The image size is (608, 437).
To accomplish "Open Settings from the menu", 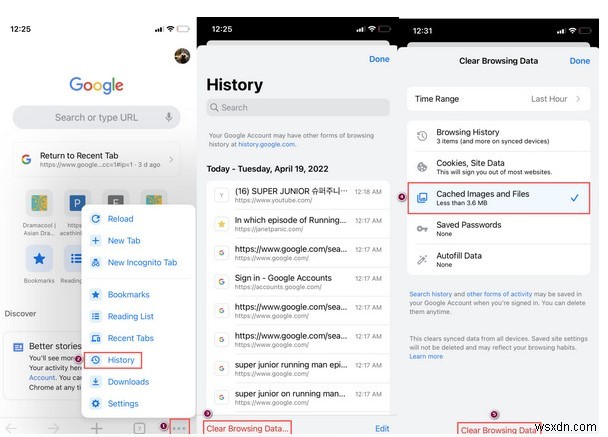I will coord(138,404).
